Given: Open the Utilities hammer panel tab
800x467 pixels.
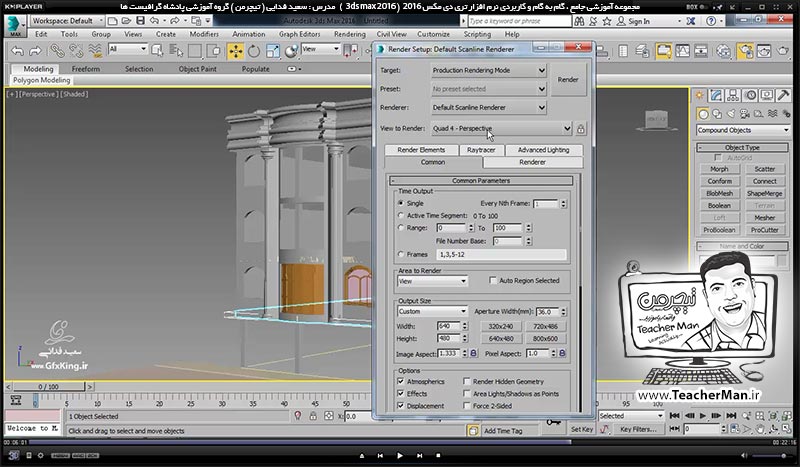Looking at the screenshot, I should [x=783, y=95].
